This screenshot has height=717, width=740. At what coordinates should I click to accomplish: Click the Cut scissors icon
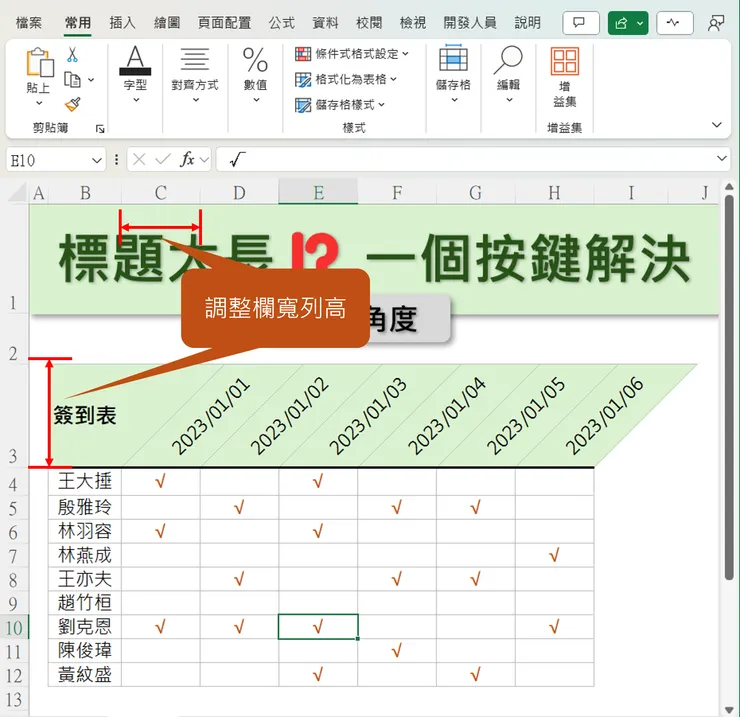[x=72, y=54]
